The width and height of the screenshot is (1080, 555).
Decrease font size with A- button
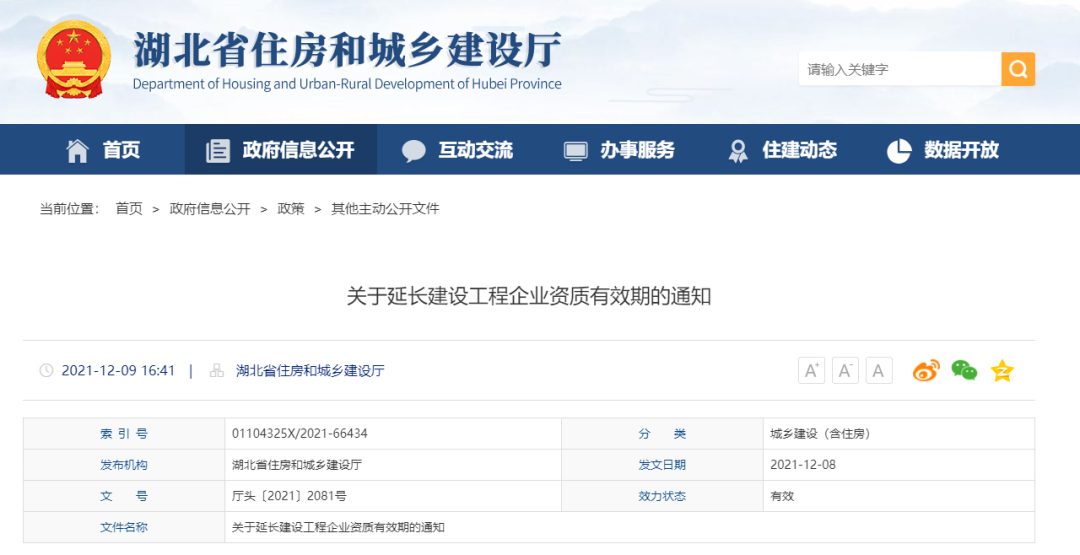(x=845, y=370)
